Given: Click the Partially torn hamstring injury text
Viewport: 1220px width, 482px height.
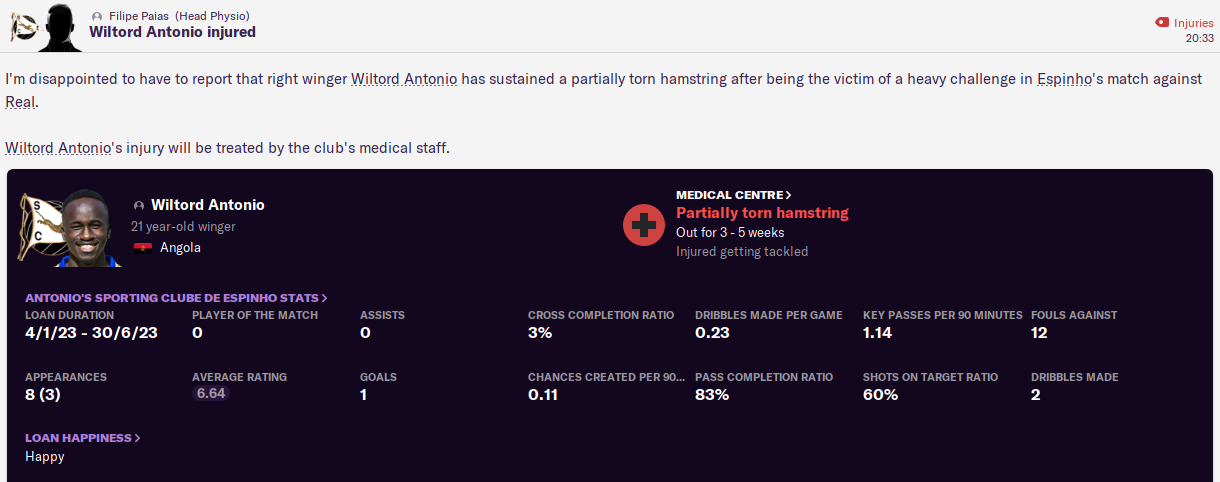Looking at the screenshot, I should coord(762,213).
